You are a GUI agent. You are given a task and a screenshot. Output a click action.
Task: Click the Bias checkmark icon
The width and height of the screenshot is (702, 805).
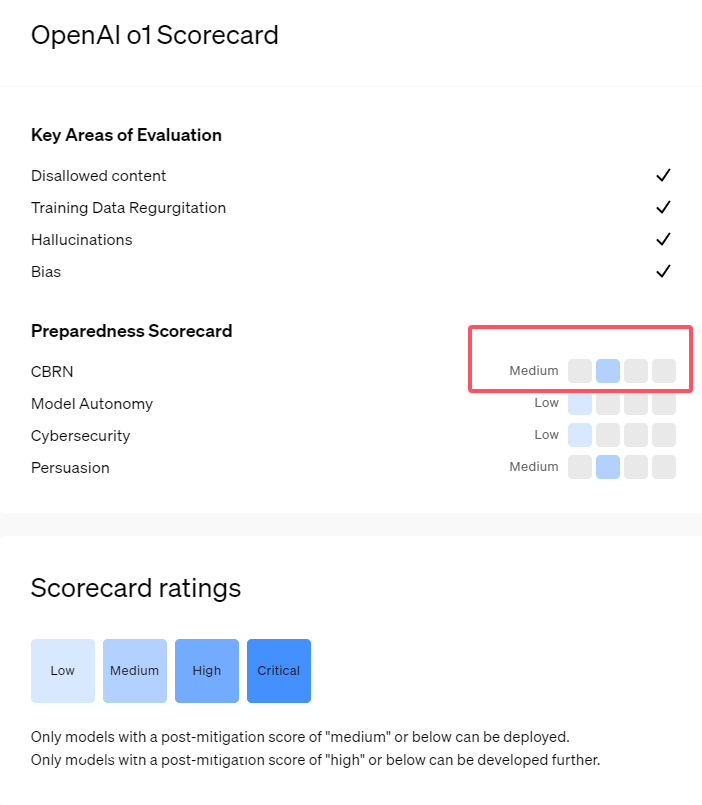(x=662, y=272)
